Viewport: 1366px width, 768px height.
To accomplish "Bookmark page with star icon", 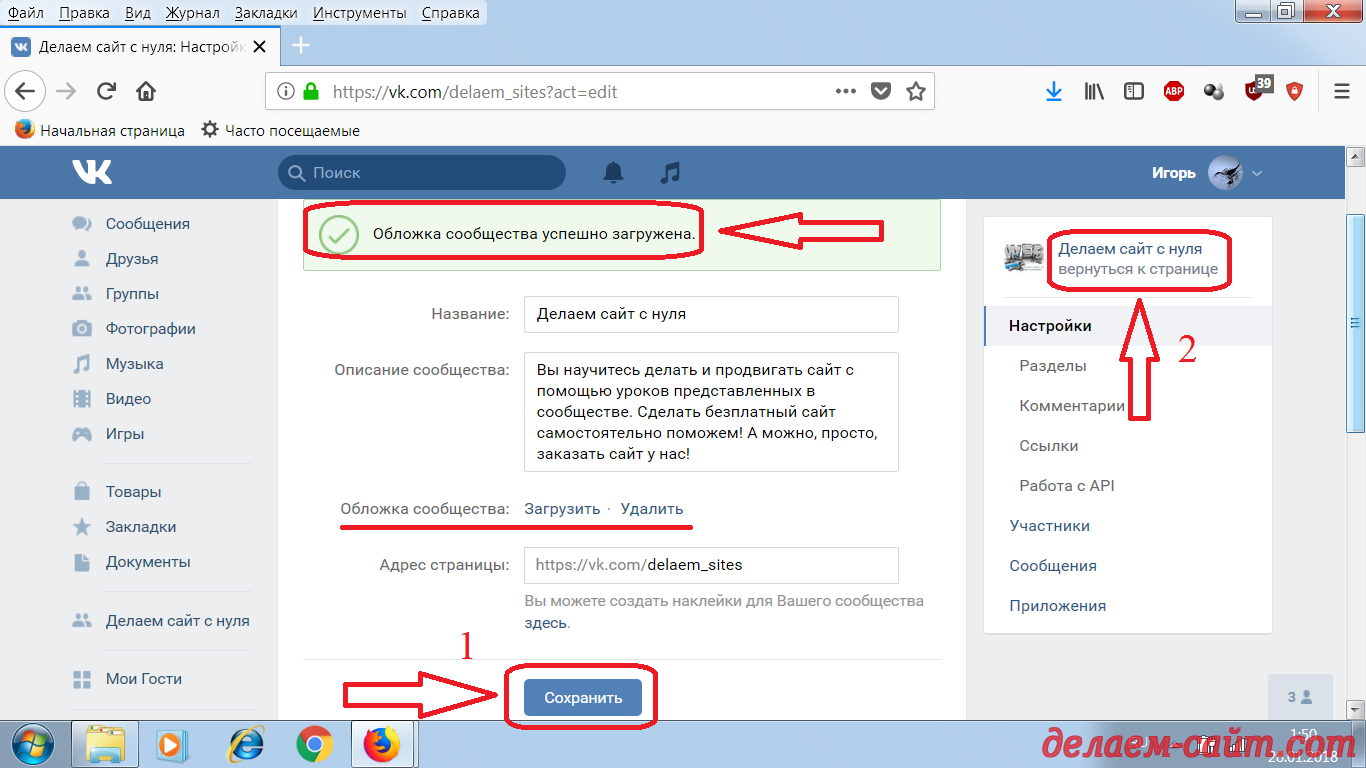I will pyautogui.click(x=915, y=91).
